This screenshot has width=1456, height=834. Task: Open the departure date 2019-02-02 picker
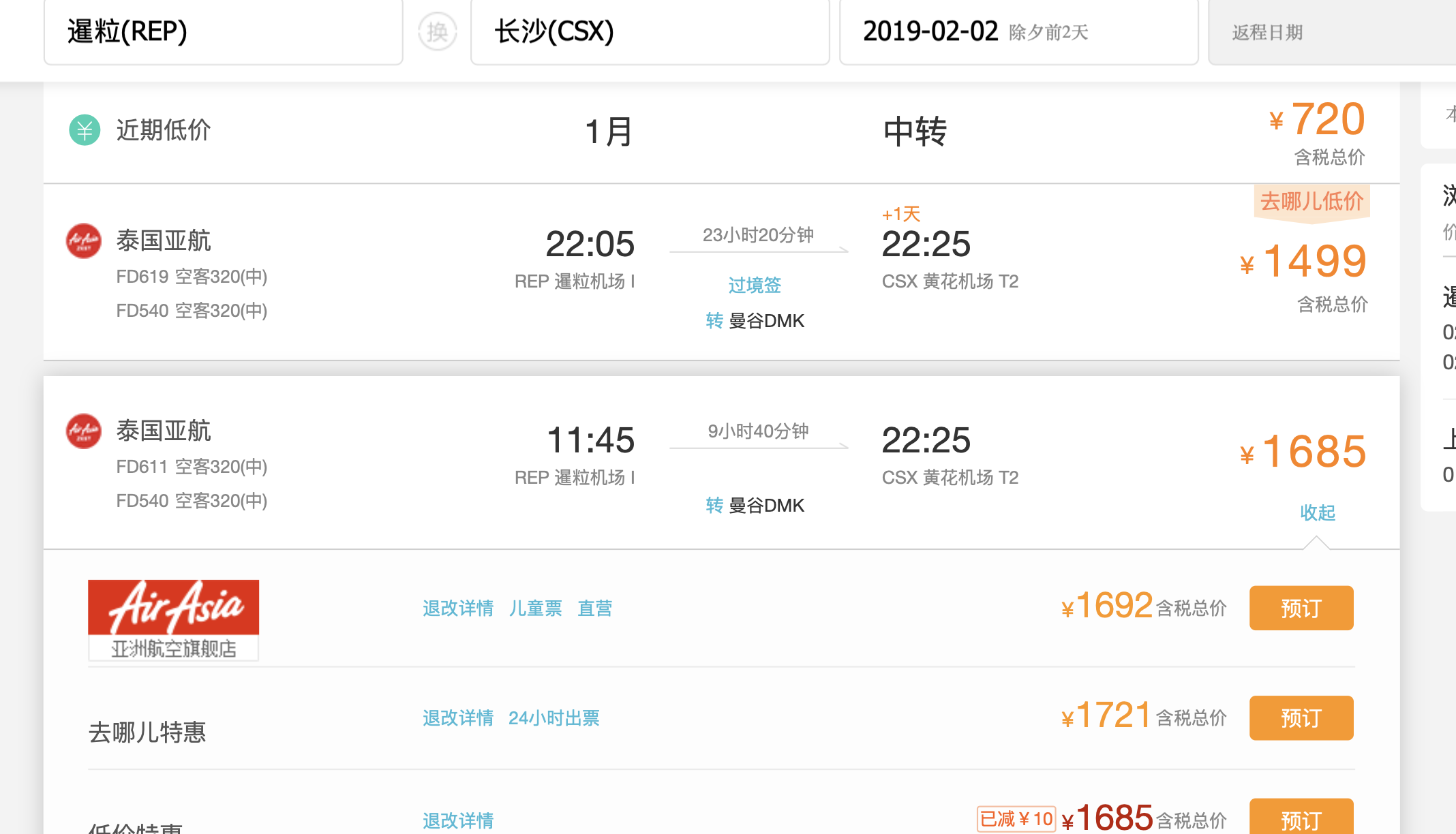click(x=1018, y=31)
